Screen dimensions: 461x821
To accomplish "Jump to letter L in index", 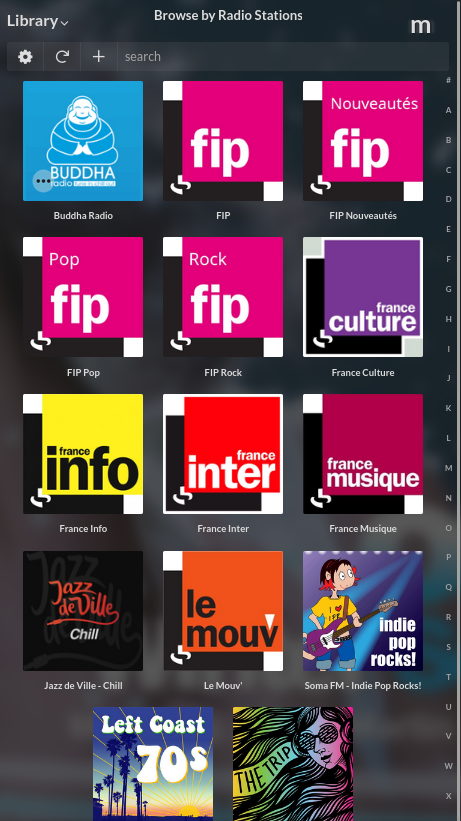I will (448, 438).
